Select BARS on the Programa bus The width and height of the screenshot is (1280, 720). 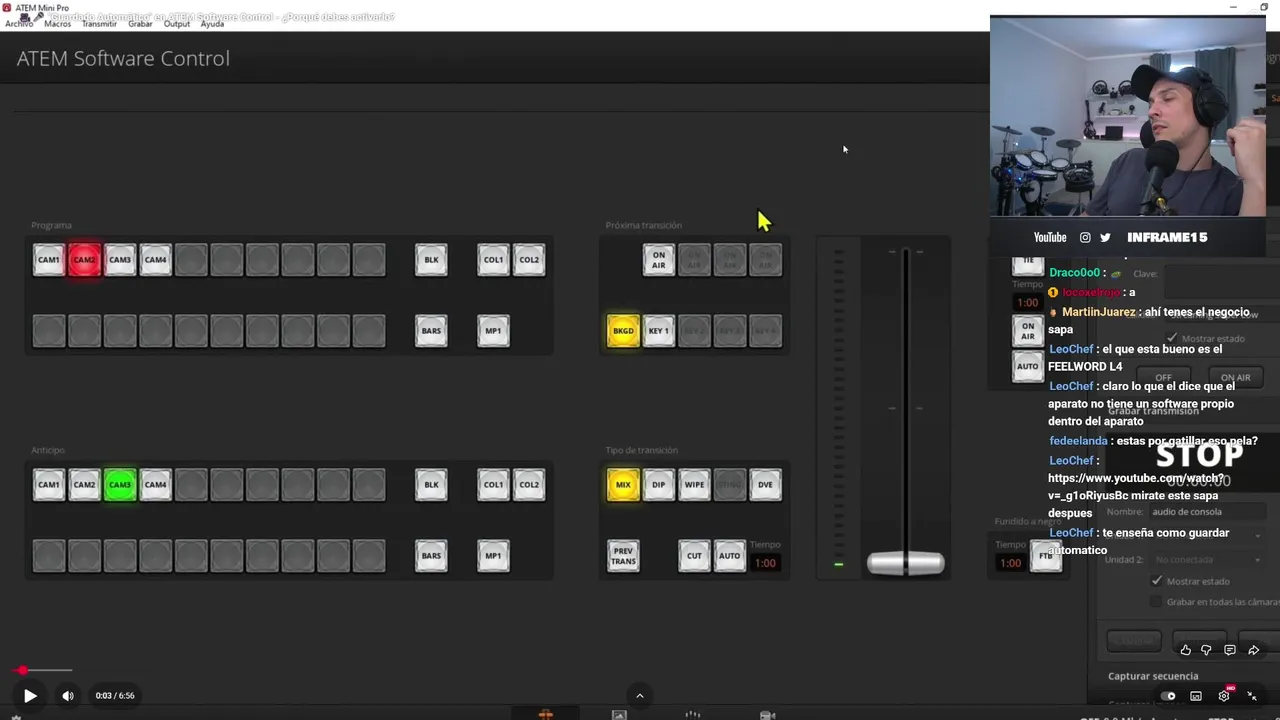431,331
